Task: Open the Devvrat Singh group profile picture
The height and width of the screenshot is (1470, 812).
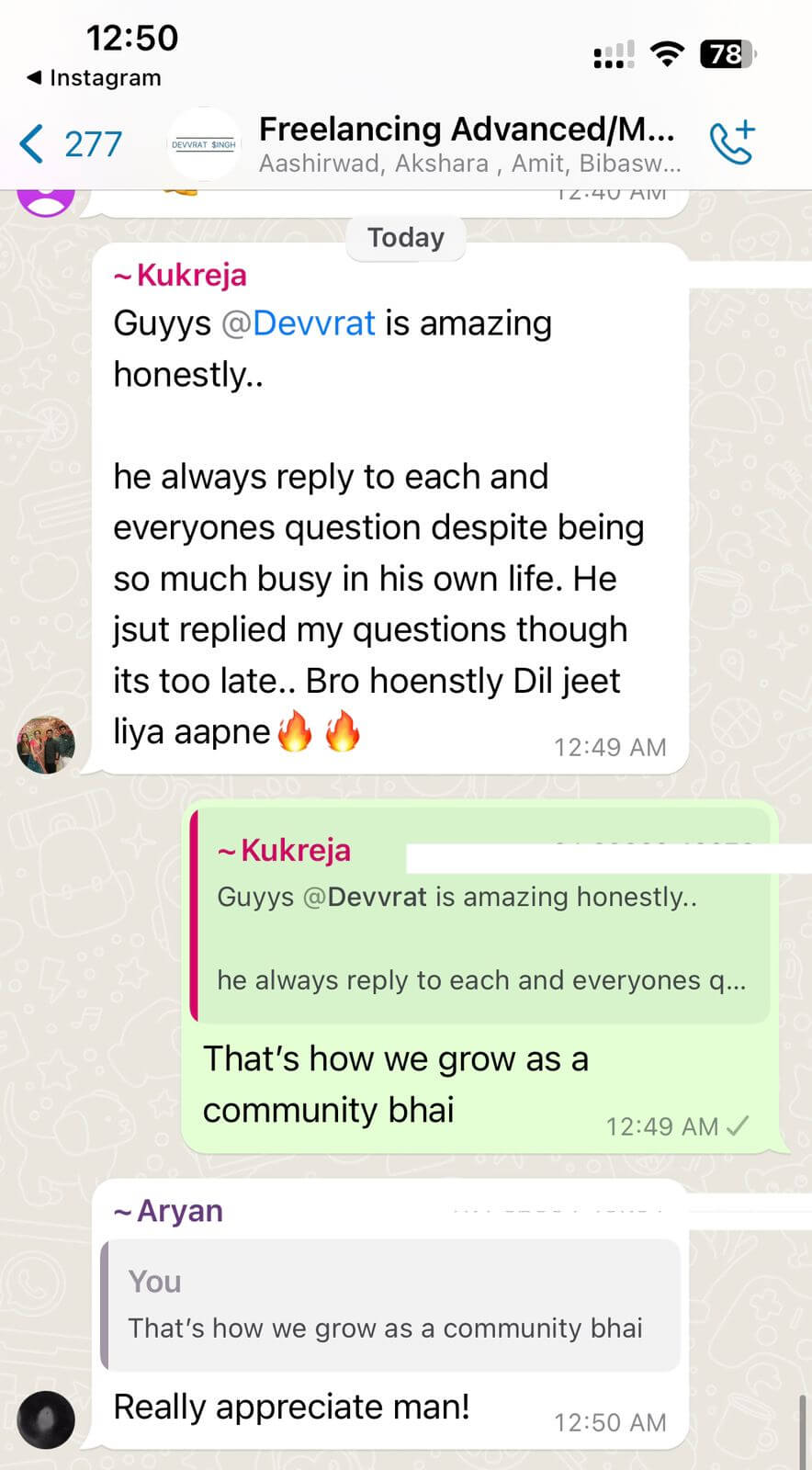Action: 204,144
